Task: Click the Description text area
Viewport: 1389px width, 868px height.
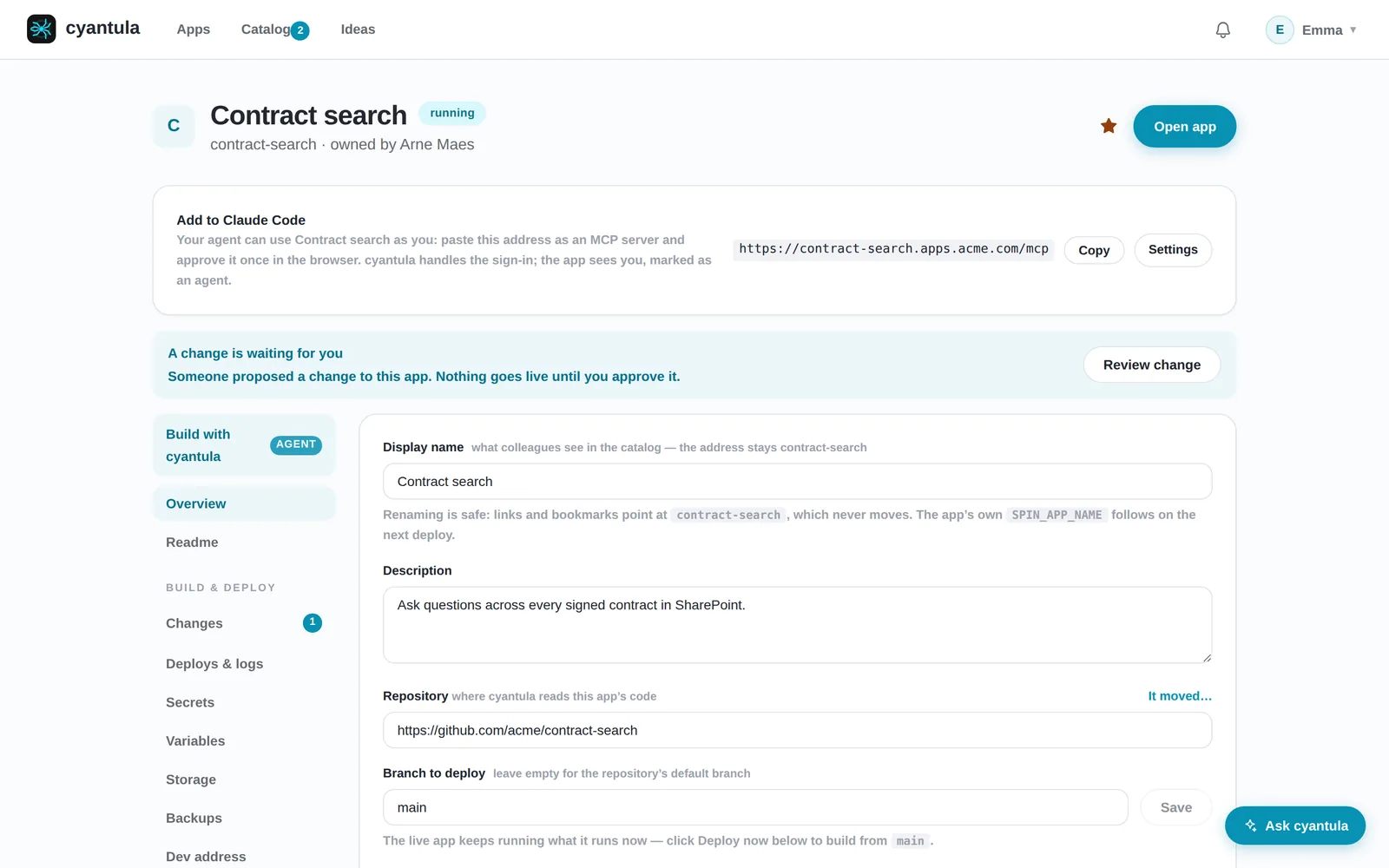Action: pyautogui.click(x=797, y=625)
